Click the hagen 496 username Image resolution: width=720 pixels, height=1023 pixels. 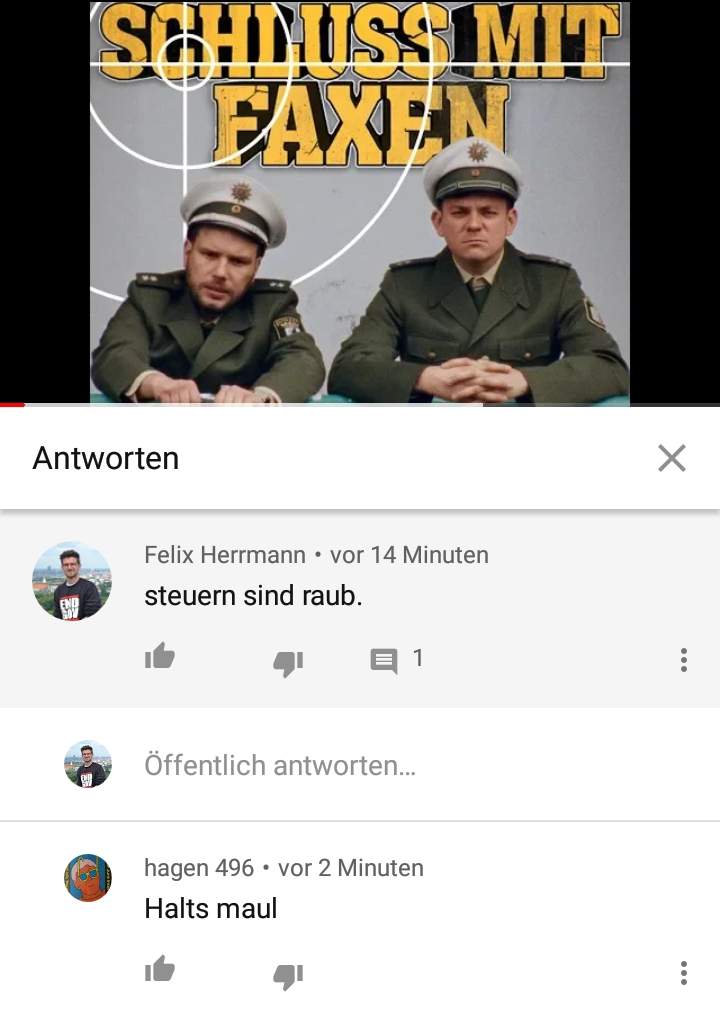199,868
